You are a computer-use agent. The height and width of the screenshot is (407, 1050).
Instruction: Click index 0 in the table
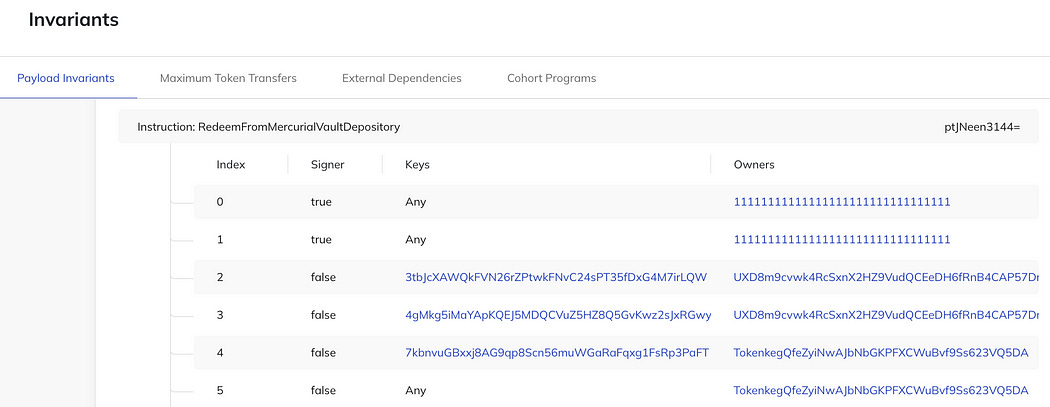coord(220,201)
